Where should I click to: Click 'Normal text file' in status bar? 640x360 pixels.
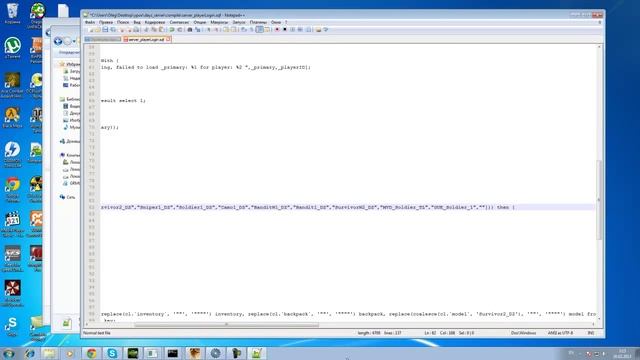click(97, 333)
